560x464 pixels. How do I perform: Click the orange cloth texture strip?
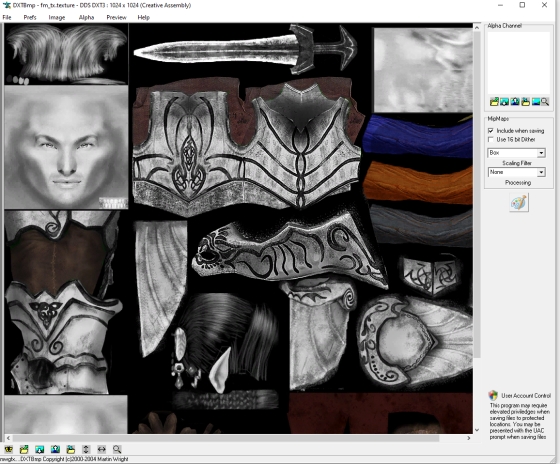(x=418, y=182)
